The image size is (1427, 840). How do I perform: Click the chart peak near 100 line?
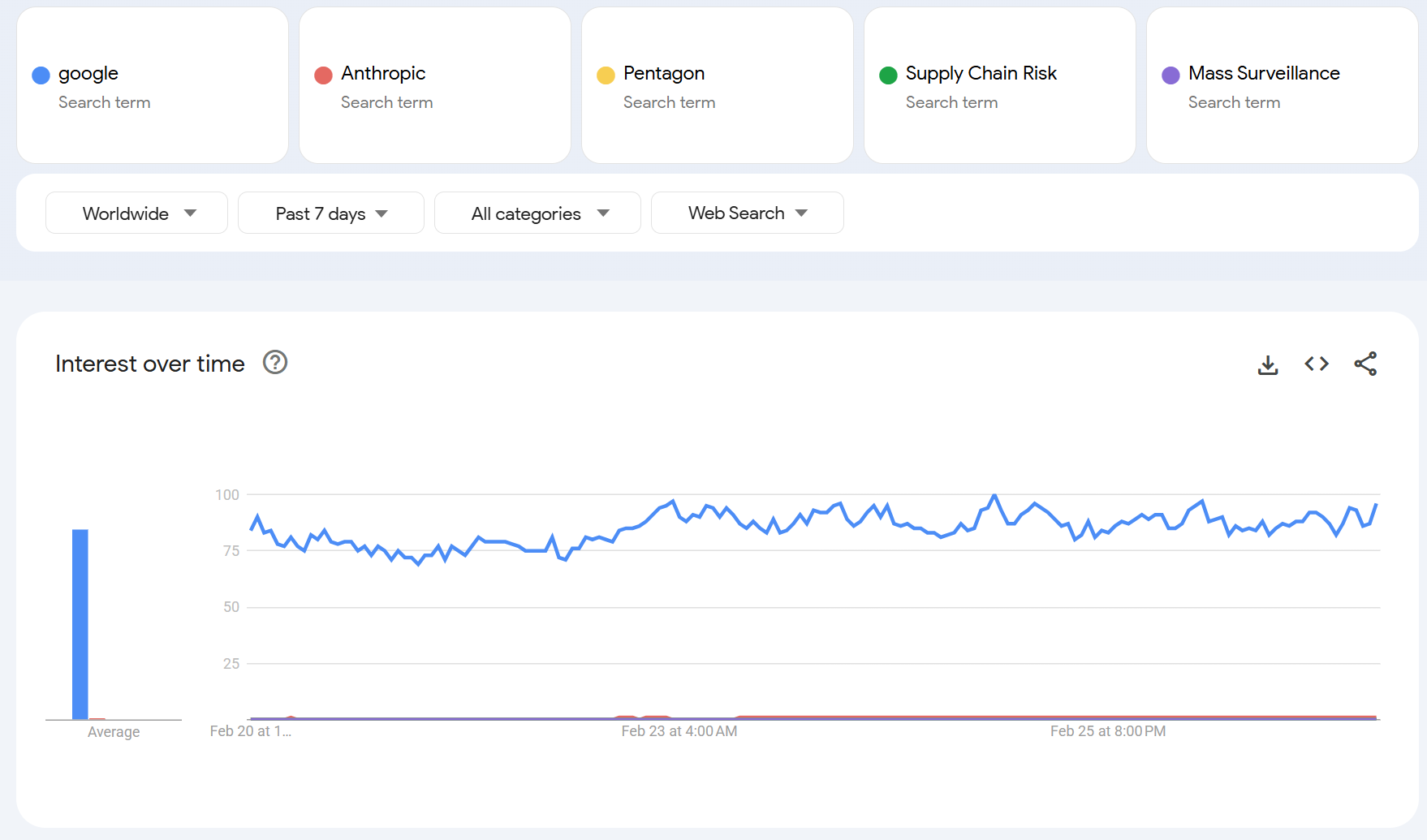click(x=994, y=496)
